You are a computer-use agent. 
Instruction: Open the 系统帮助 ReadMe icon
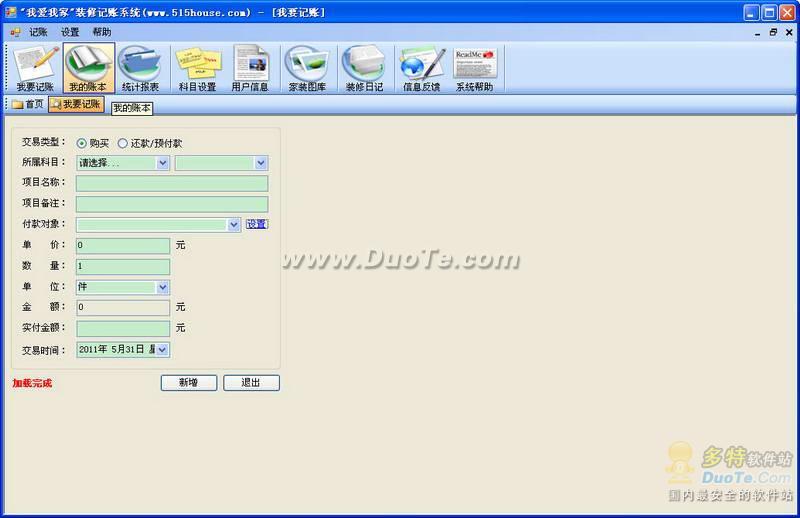click(474, 68)
